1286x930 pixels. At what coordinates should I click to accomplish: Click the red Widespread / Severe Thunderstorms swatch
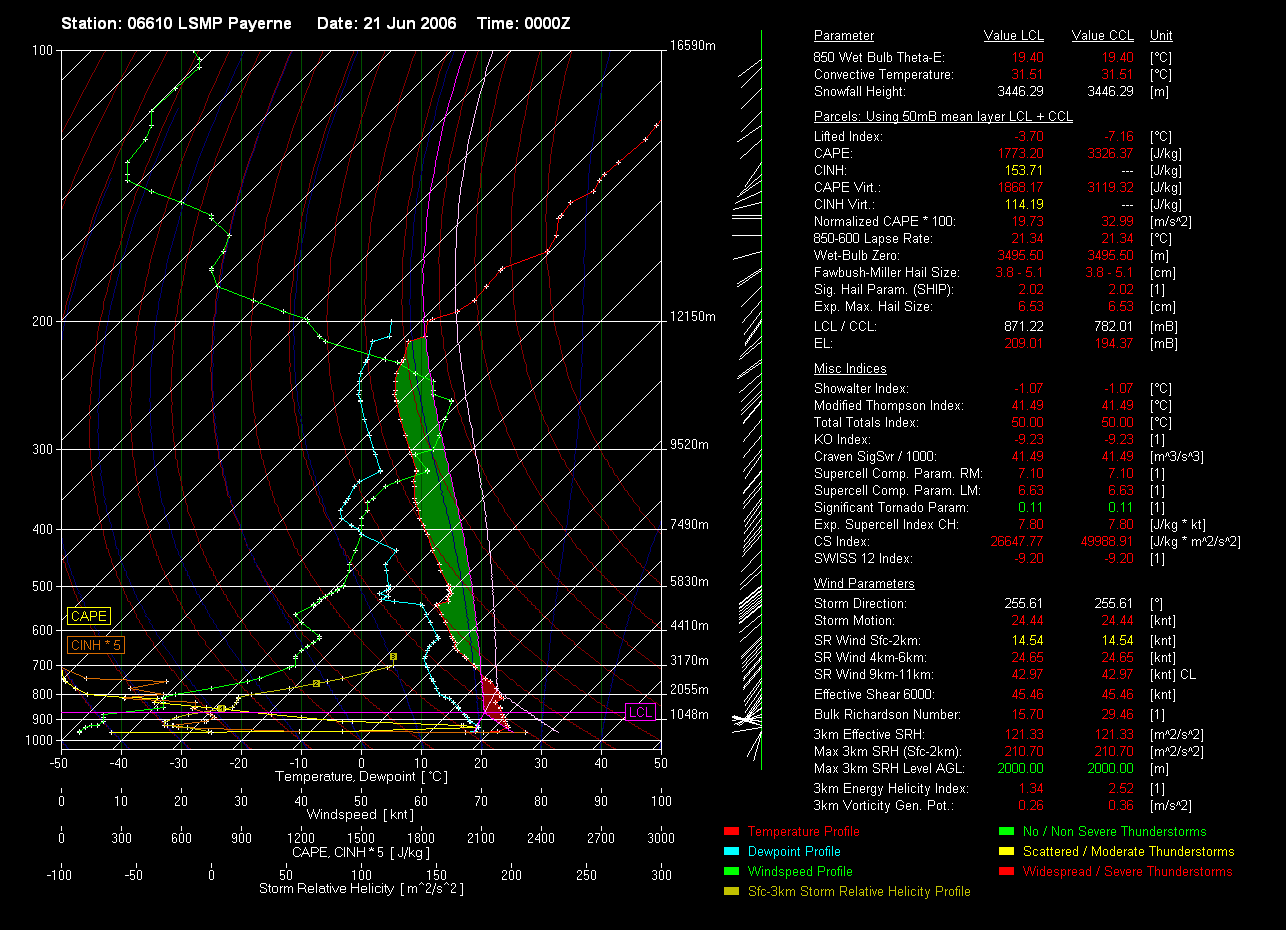[1005, 871]
